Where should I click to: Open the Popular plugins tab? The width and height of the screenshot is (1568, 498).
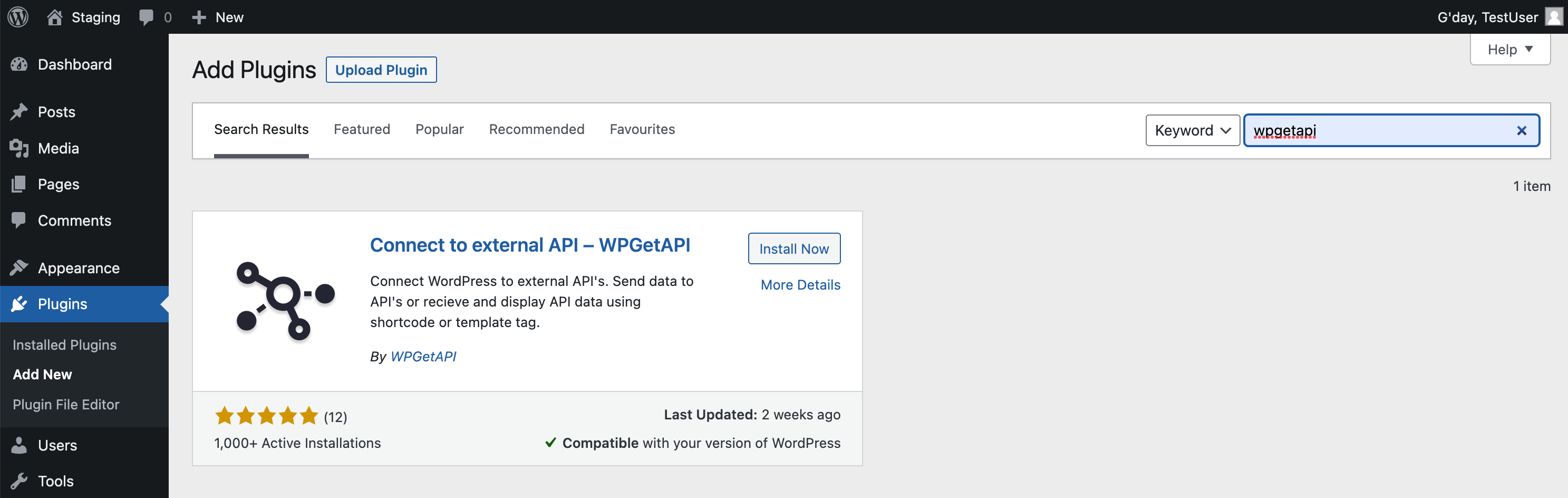(440, 130)
